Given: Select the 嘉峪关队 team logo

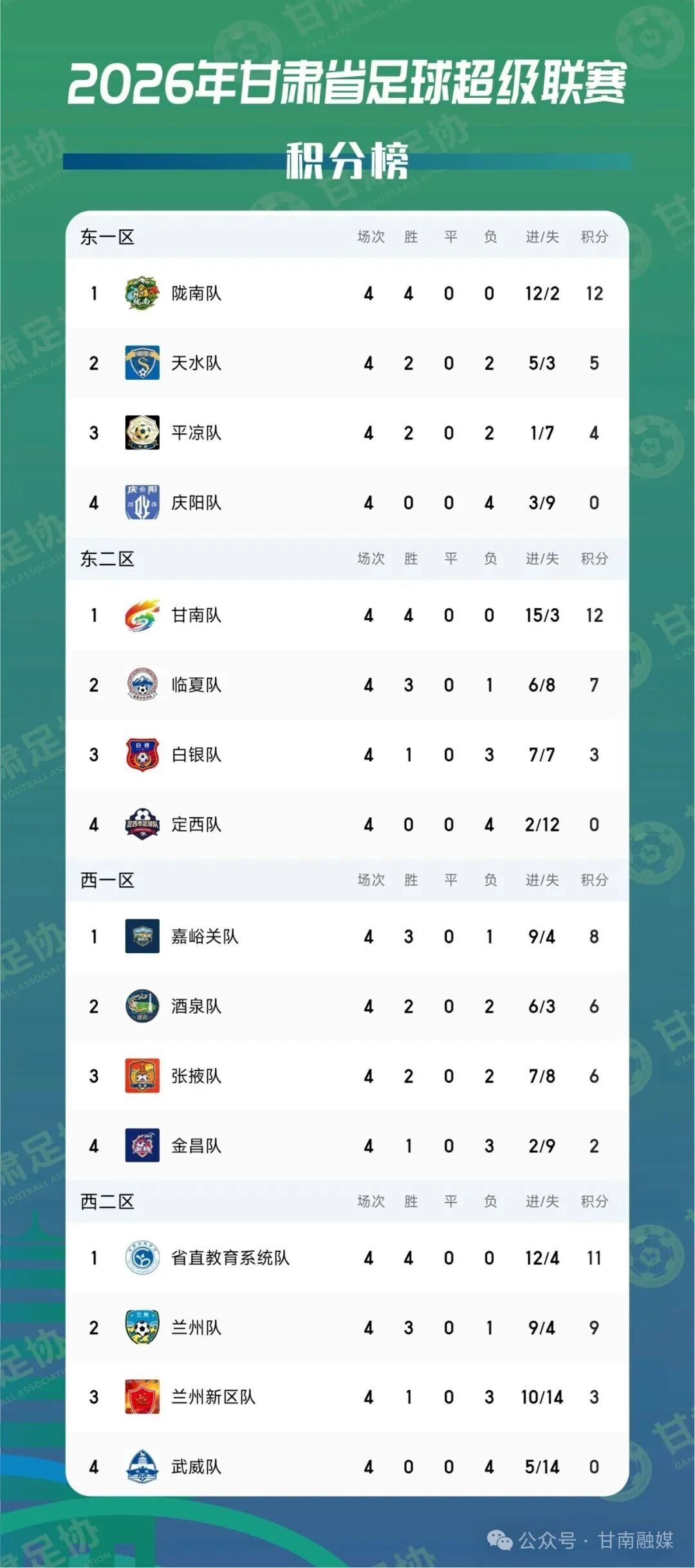Looking at the screenshot, I should coord(142,937).
